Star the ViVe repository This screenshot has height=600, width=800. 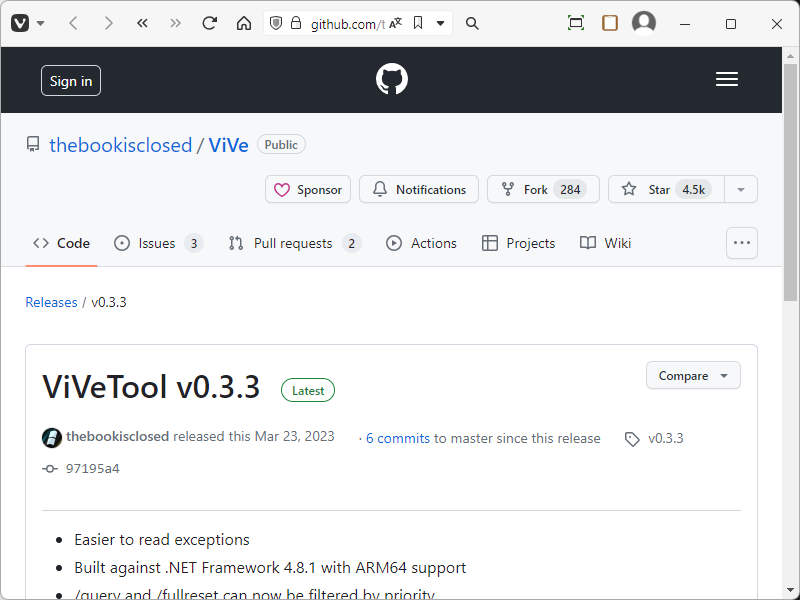[x=666, y=189]
